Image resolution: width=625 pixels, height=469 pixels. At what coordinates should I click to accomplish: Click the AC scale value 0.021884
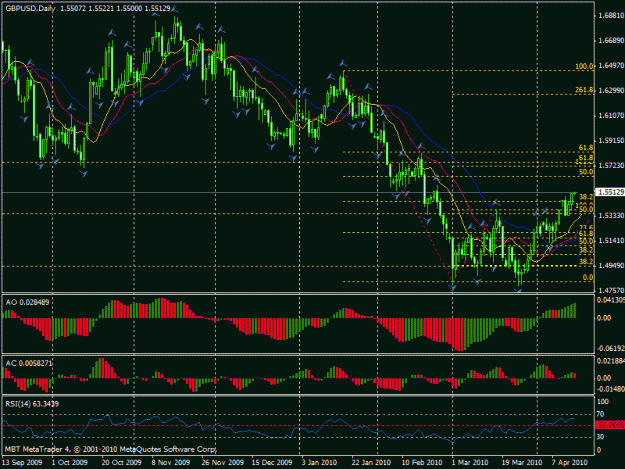coord(611,361)
